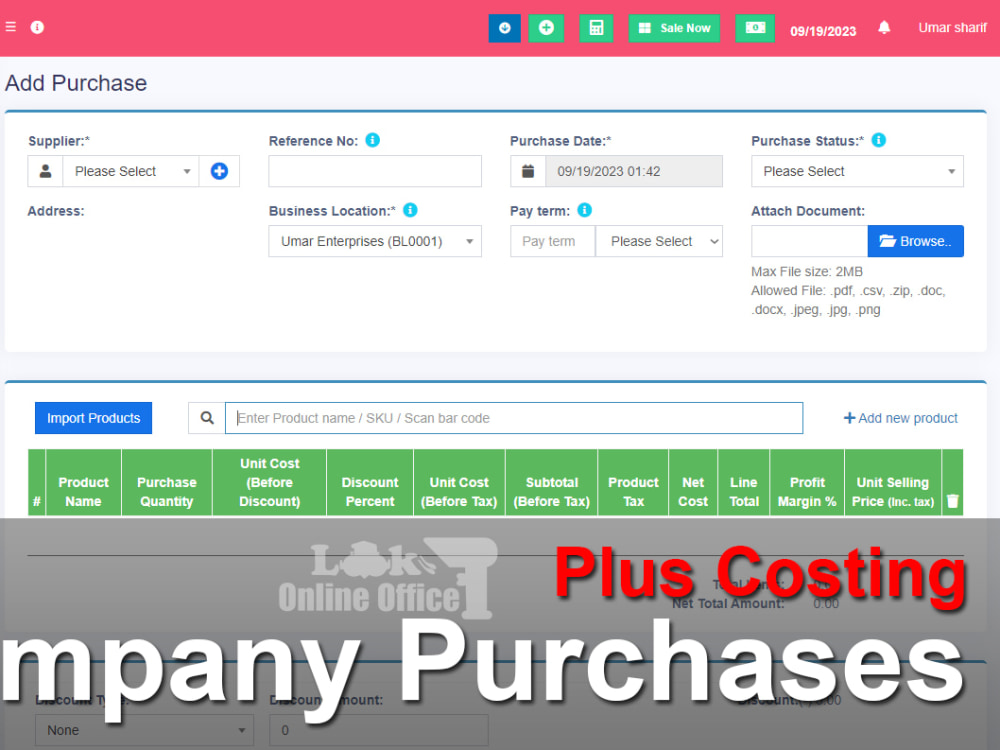The height and width of the screenshot is (750, 1000).
Task: Click the green money note icon button
Action: pos(755,28)
